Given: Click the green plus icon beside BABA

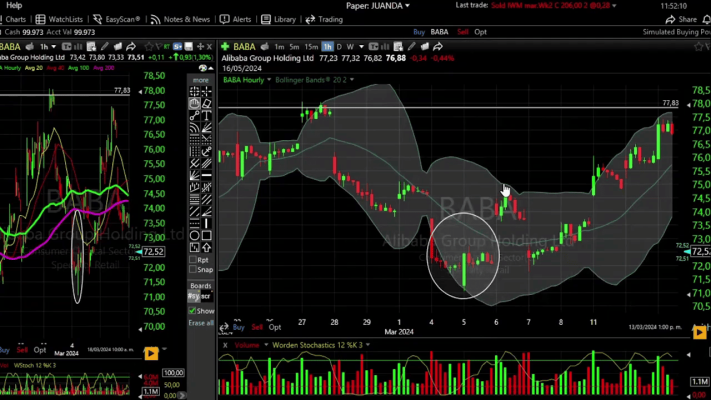Looking at the screenshot, I should 225,47.
